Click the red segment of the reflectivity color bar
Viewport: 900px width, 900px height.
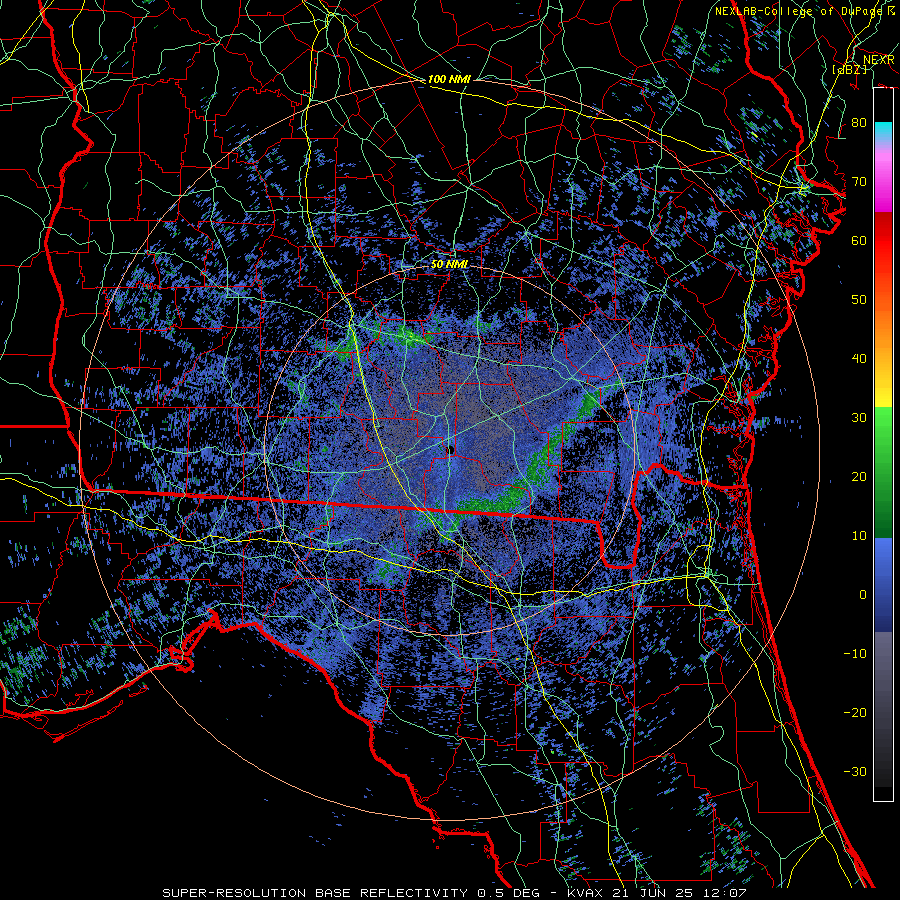[x=883, y=241]
